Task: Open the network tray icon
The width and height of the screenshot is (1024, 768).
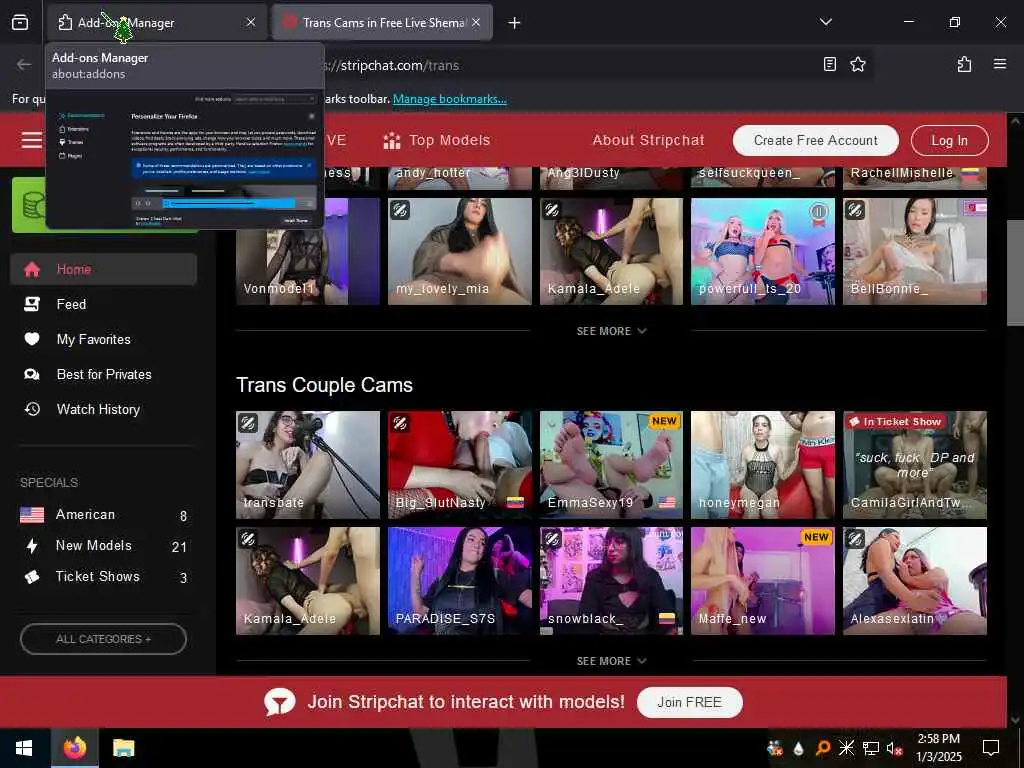Action: coord(871,748)
